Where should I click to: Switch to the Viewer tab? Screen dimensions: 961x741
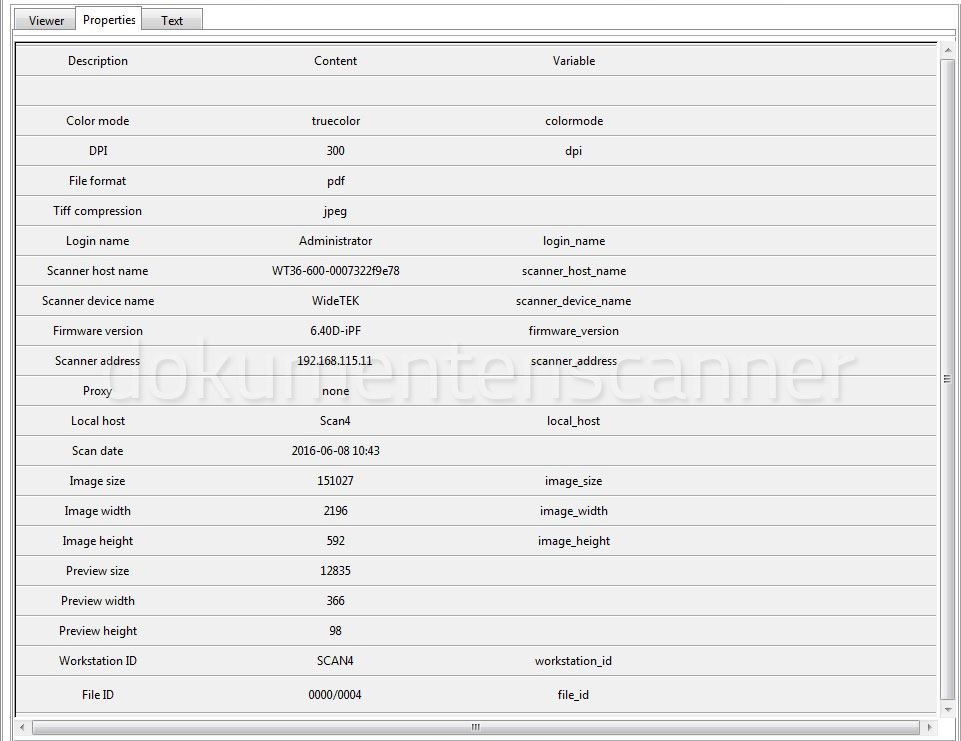click(x=46, y=20)
